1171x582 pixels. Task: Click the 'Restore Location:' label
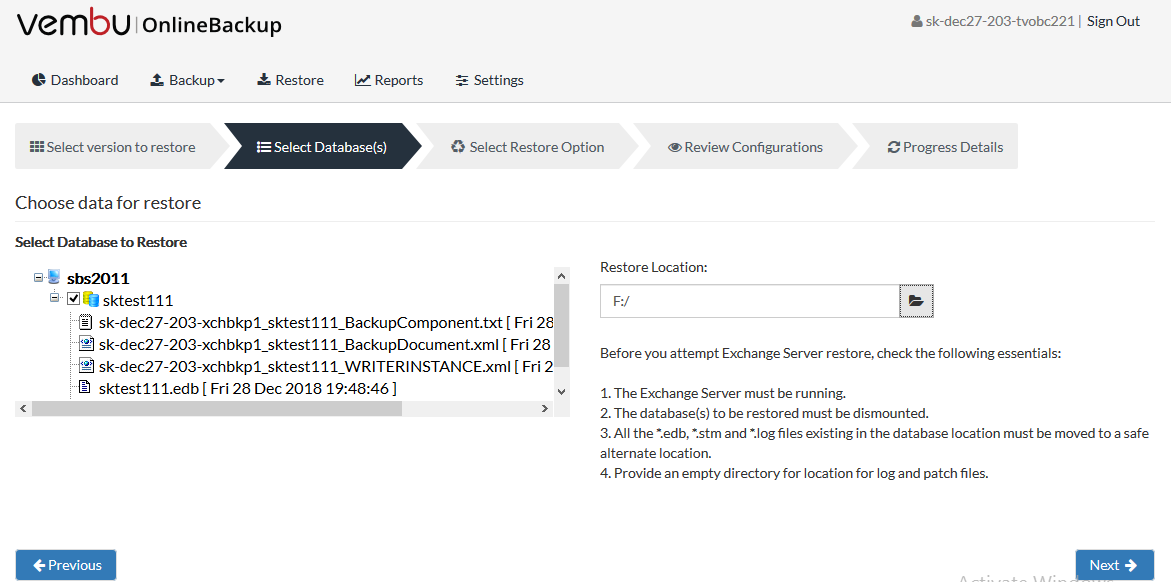(653, 267)
